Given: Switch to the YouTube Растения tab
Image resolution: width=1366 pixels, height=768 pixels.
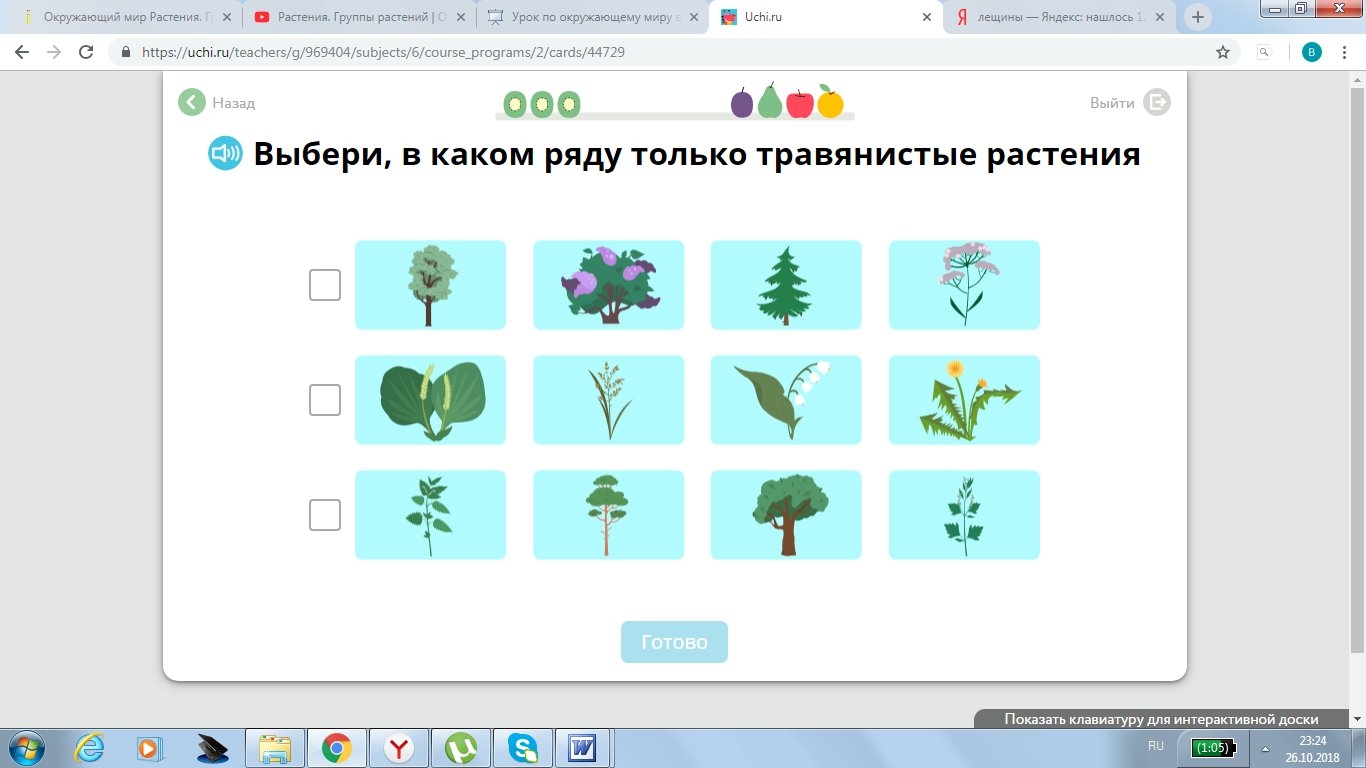Looking at the screenshot, I should 355,17.
